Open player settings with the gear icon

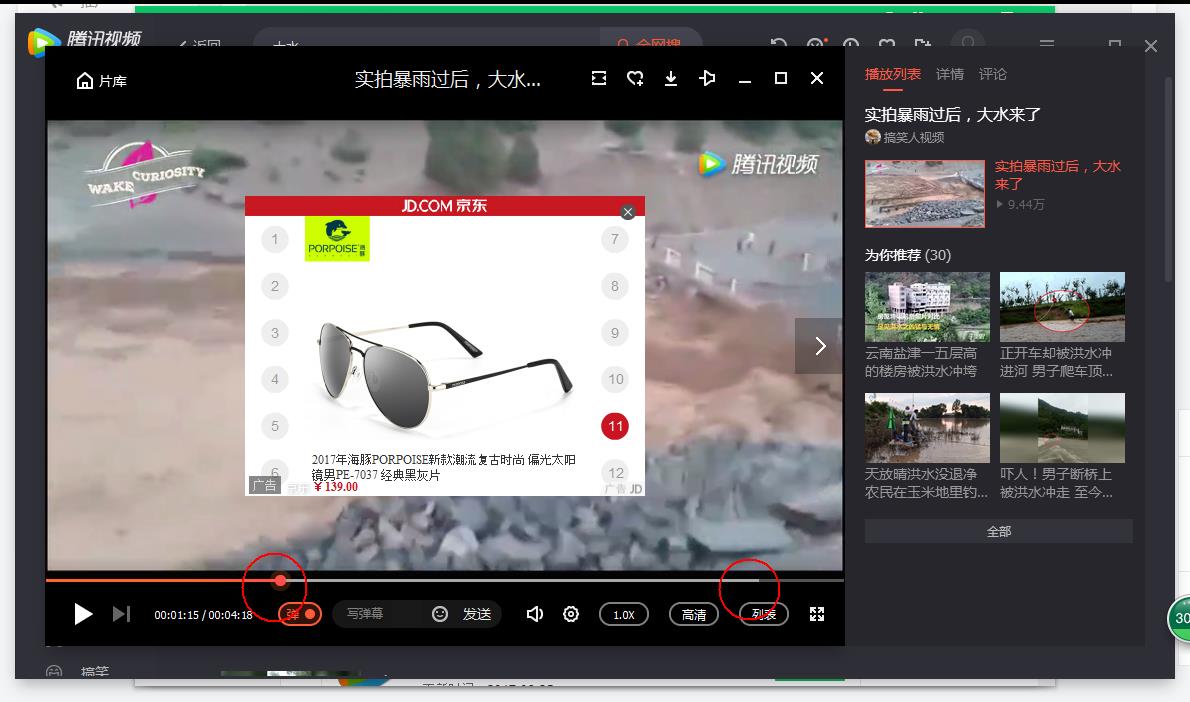click(570, 614)
